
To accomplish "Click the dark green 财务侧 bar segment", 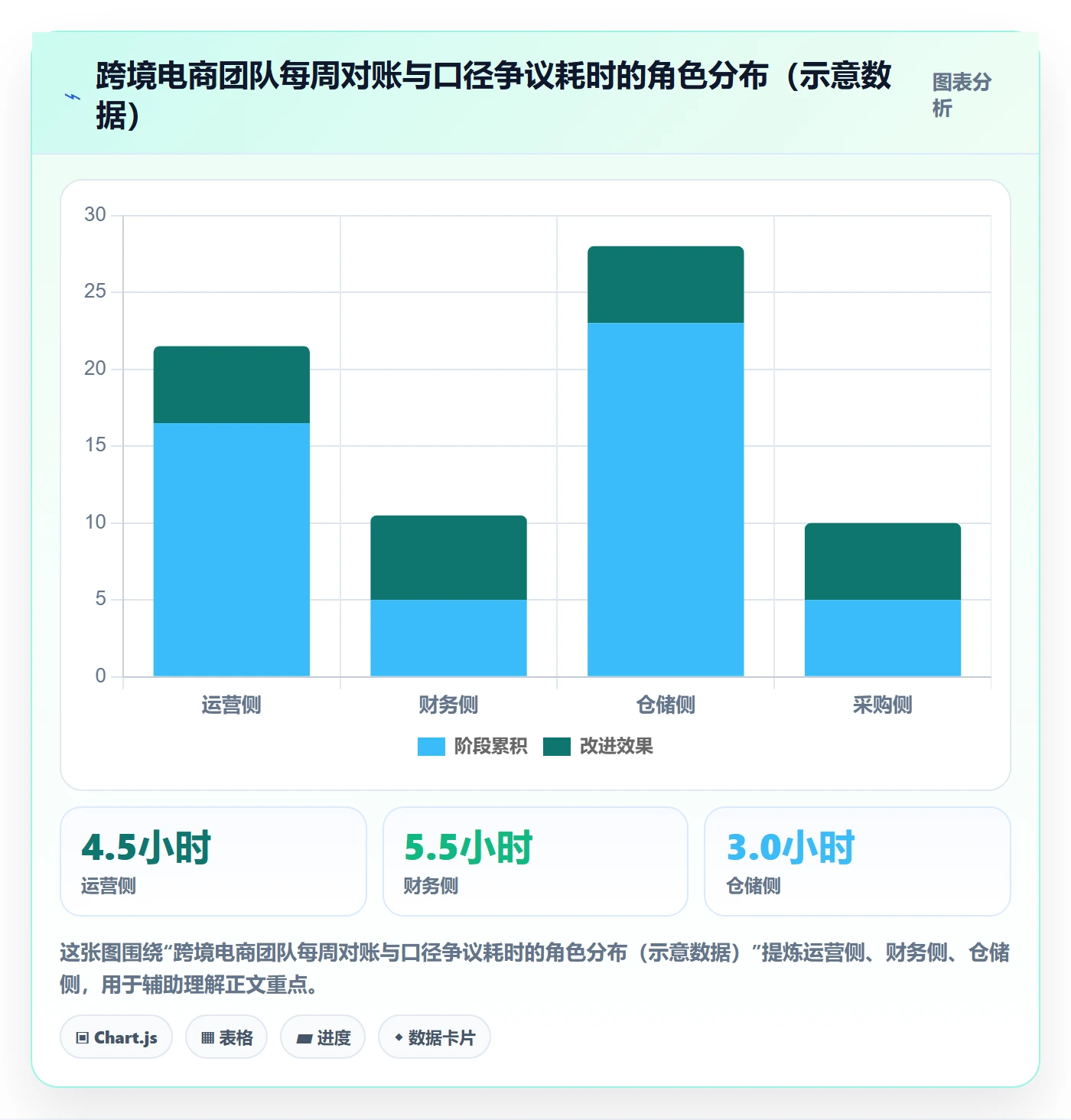I will [449, 558].
